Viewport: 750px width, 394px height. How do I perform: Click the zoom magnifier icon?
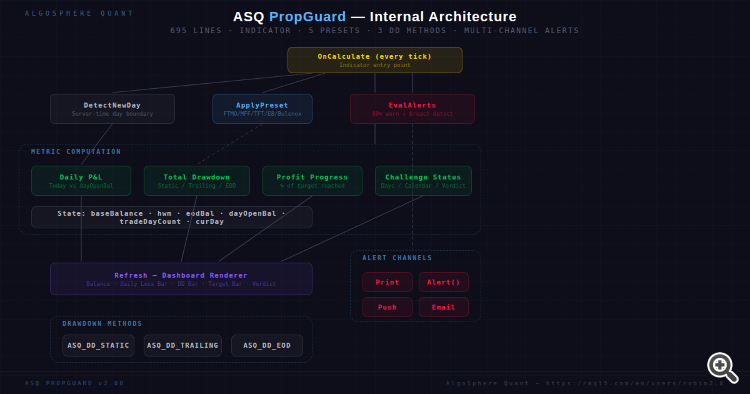point(723,368)
